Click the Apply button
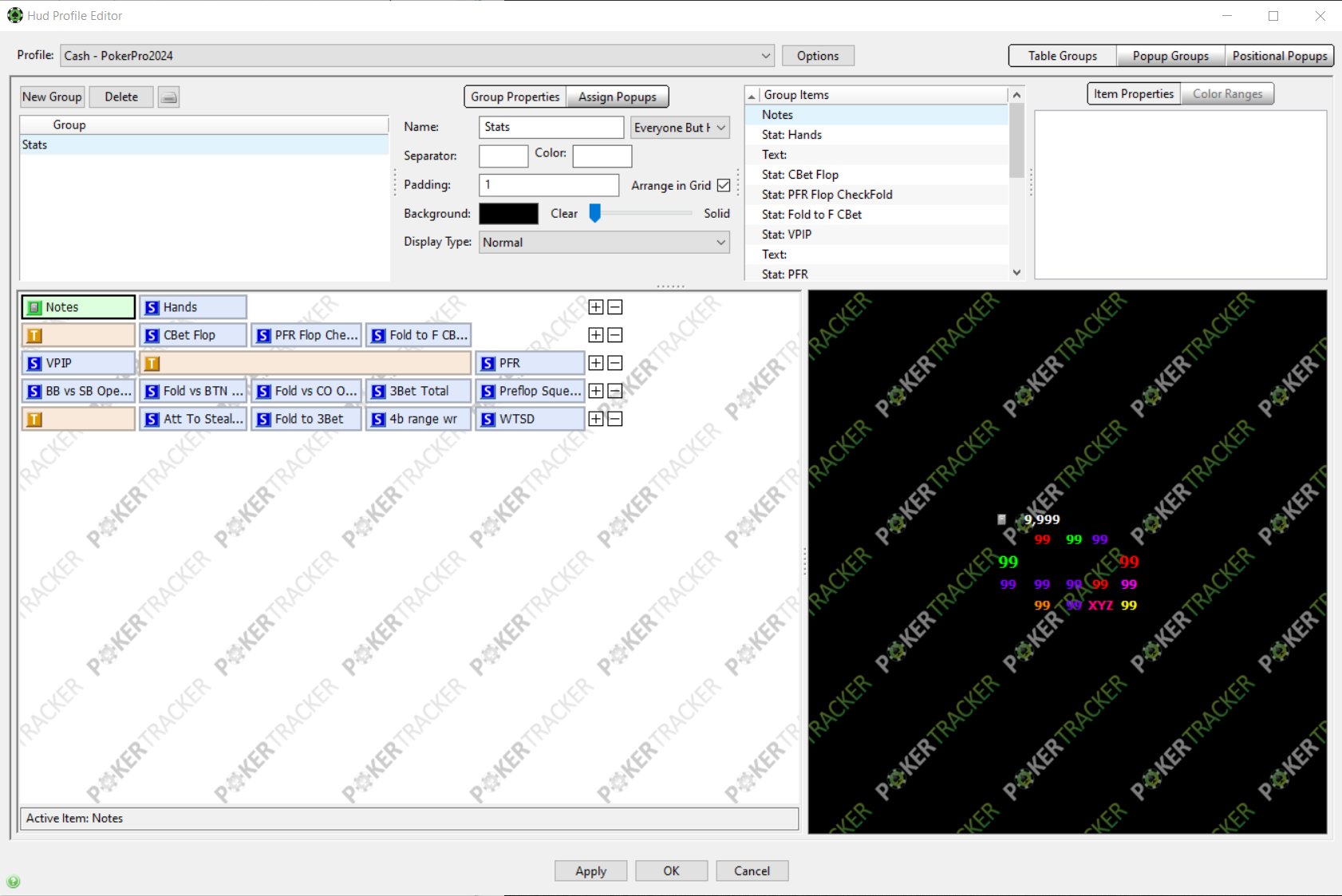The image size is (1342, 896). point(591,871)
